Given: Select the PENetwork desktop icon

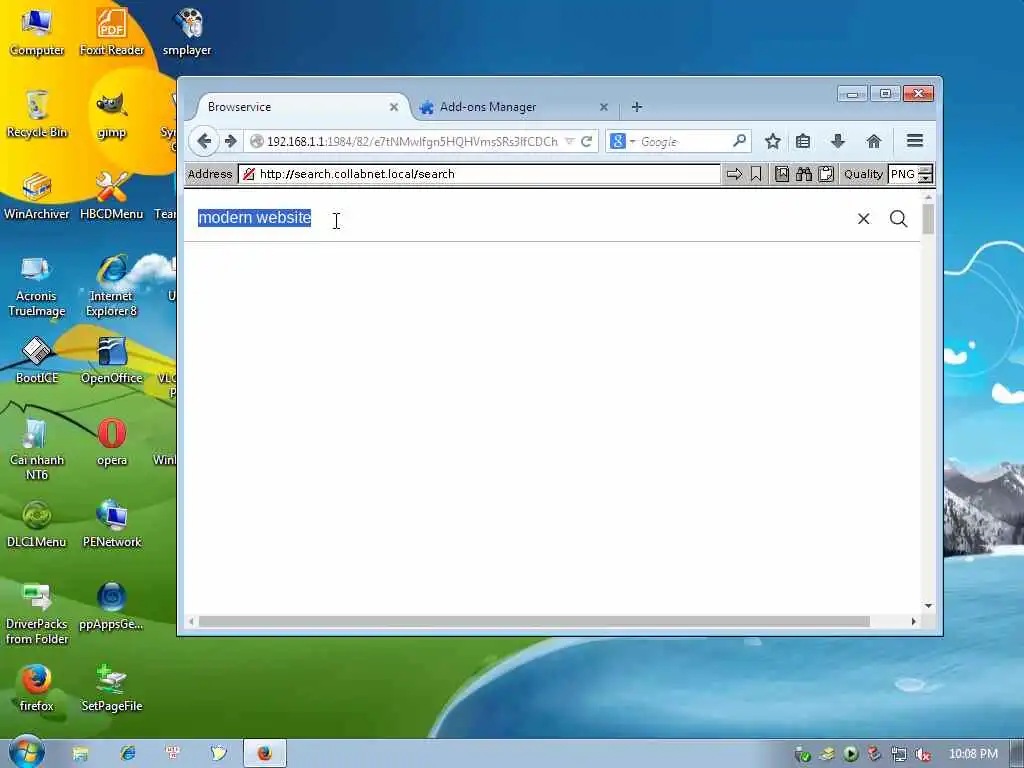Looking at the screenshot, I should 112,524.
